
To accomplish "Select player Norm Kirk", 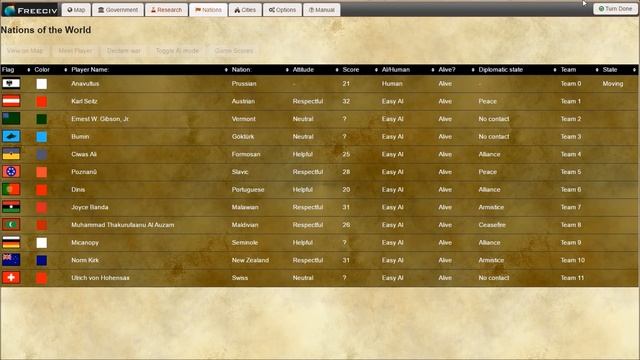I will 85,260.
